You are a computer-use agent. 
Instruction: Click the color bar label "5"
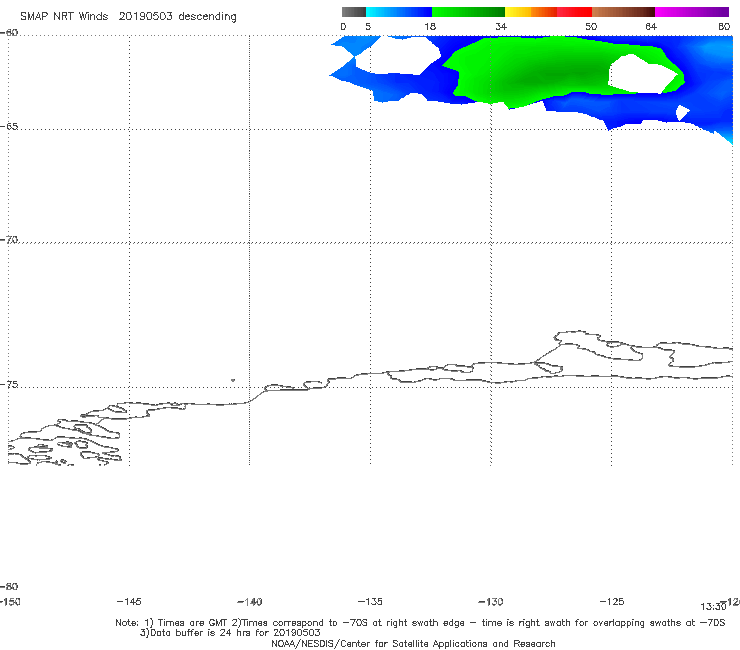click(368, 26)
